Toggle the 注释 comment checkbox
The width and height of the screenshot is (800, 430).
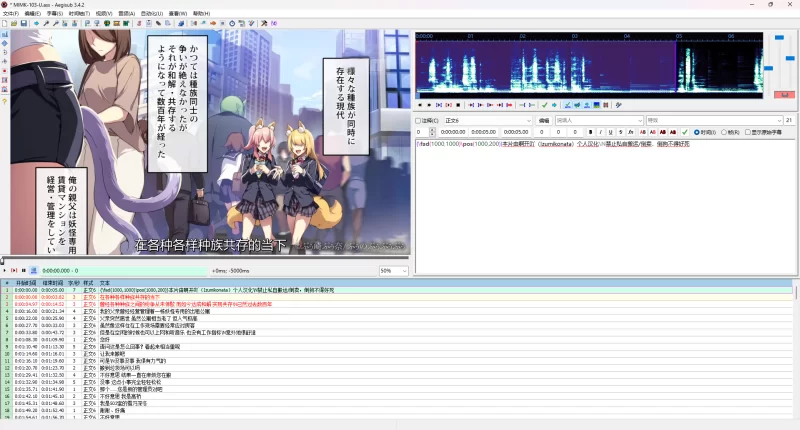[420, 120]
